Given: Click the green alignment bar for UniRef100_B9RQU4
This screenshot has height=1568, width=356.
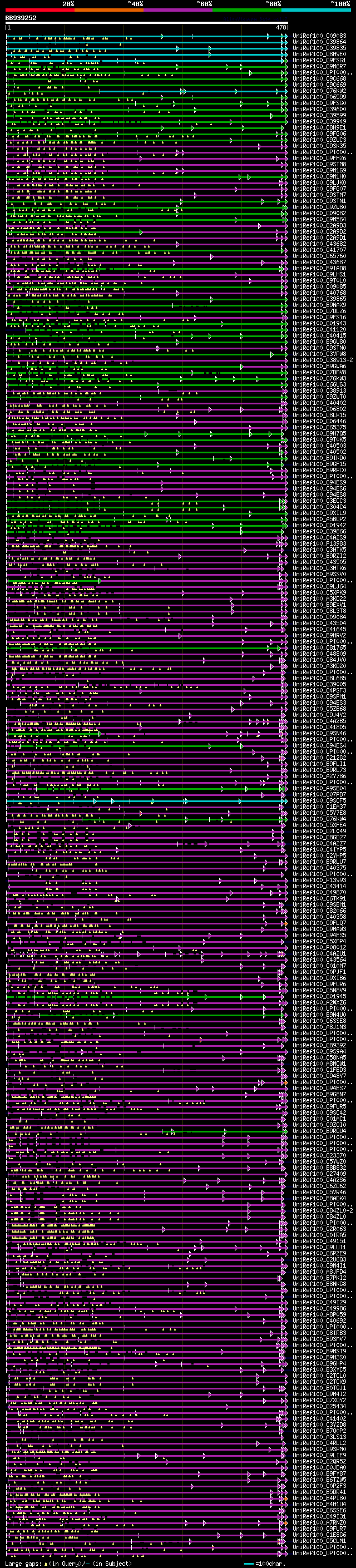Looking at the screenshot, I should (224, 1131).
